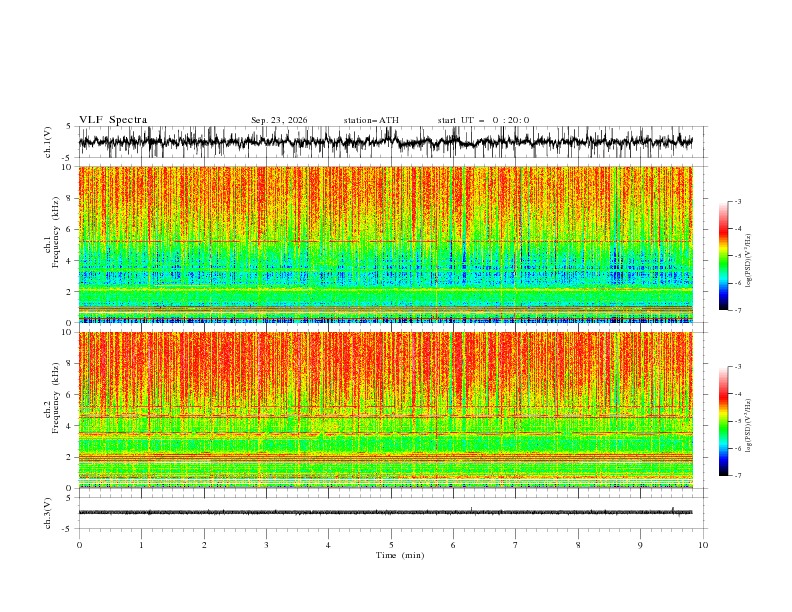Viewport: 792px width, 612px height.
Task: Click the 9 minute tick label on time axis
Action: (640, 545)
